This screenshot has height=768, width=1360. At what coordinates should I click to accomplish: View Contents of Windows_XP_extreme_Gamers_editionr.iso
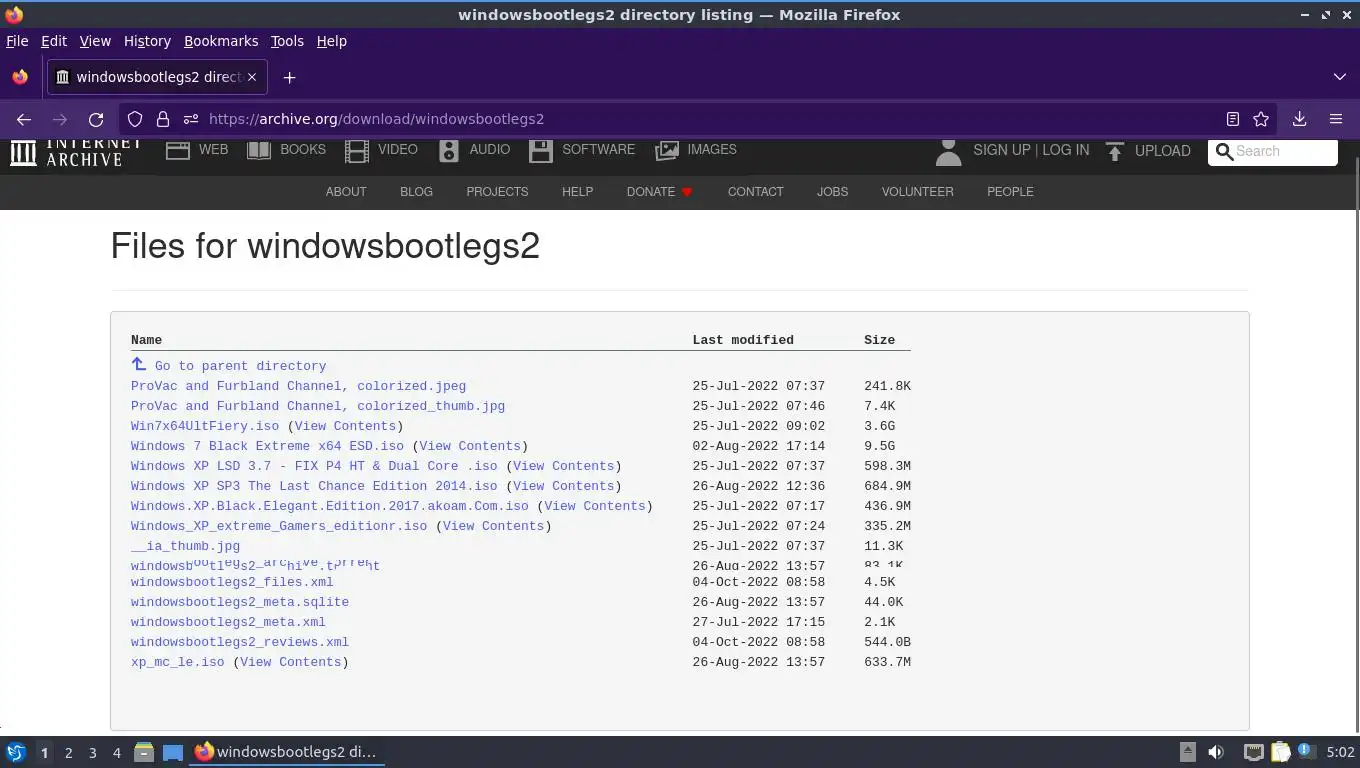[493, 526]
